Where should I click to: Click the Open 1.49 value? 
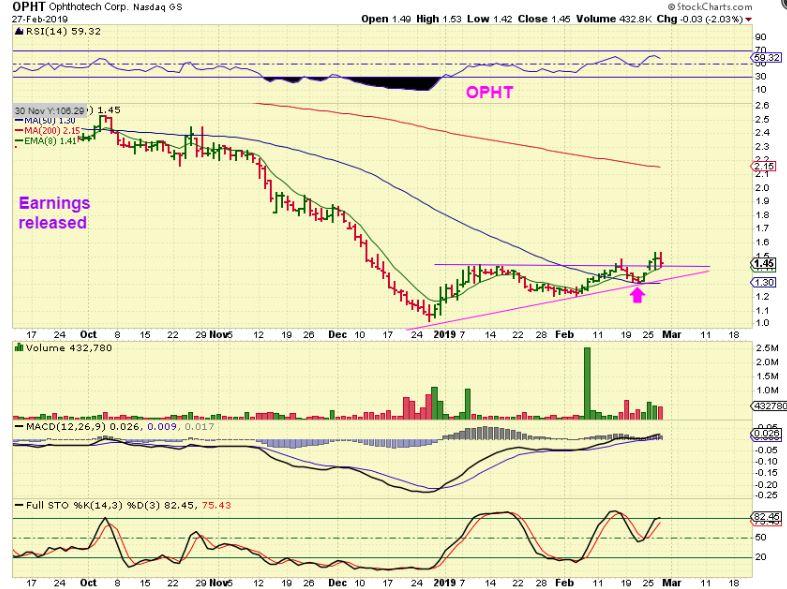point(386,19)
